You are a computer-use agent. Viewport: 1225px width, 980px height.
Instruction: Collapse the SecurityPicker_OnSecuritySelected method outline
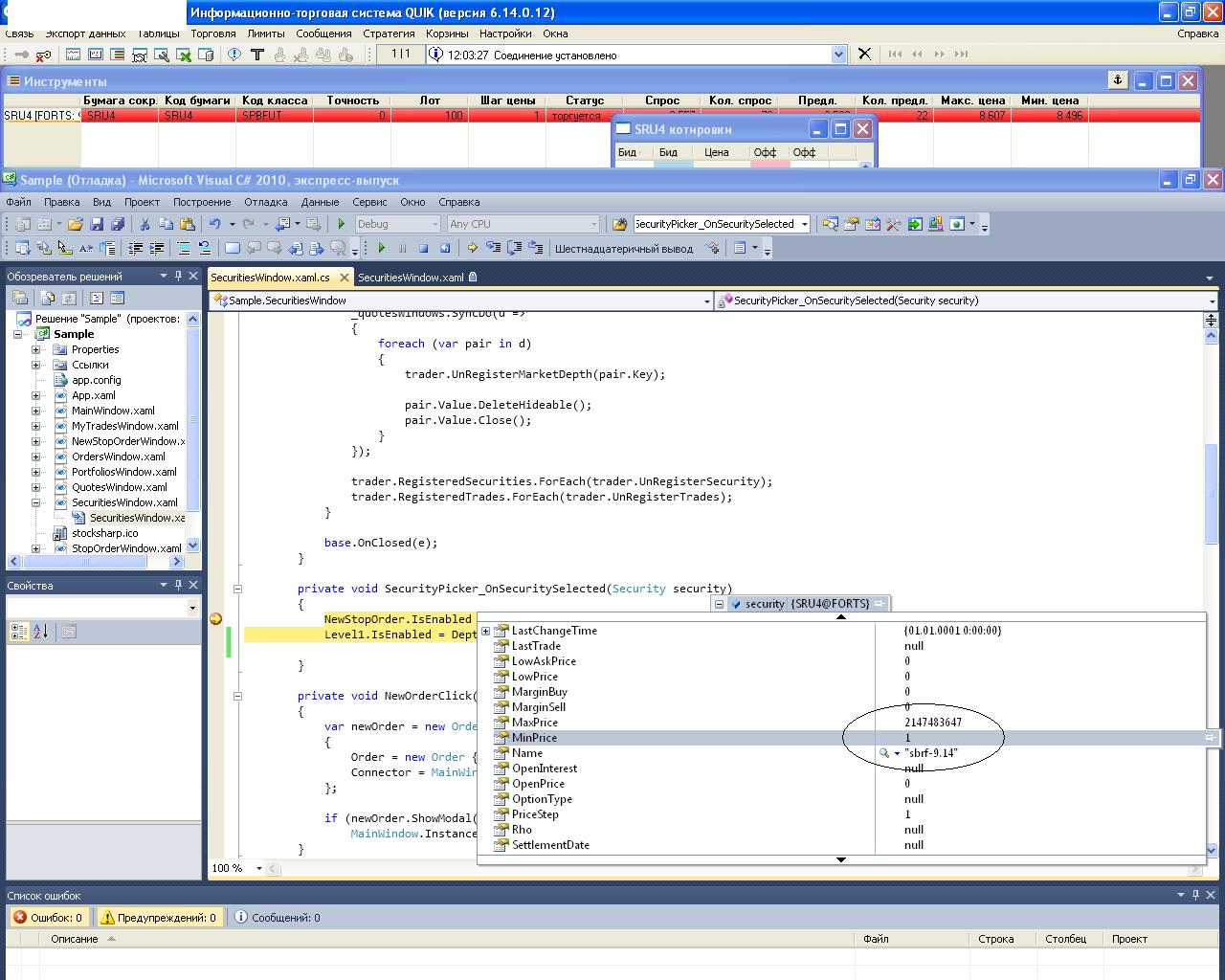[x=237, y=589]
